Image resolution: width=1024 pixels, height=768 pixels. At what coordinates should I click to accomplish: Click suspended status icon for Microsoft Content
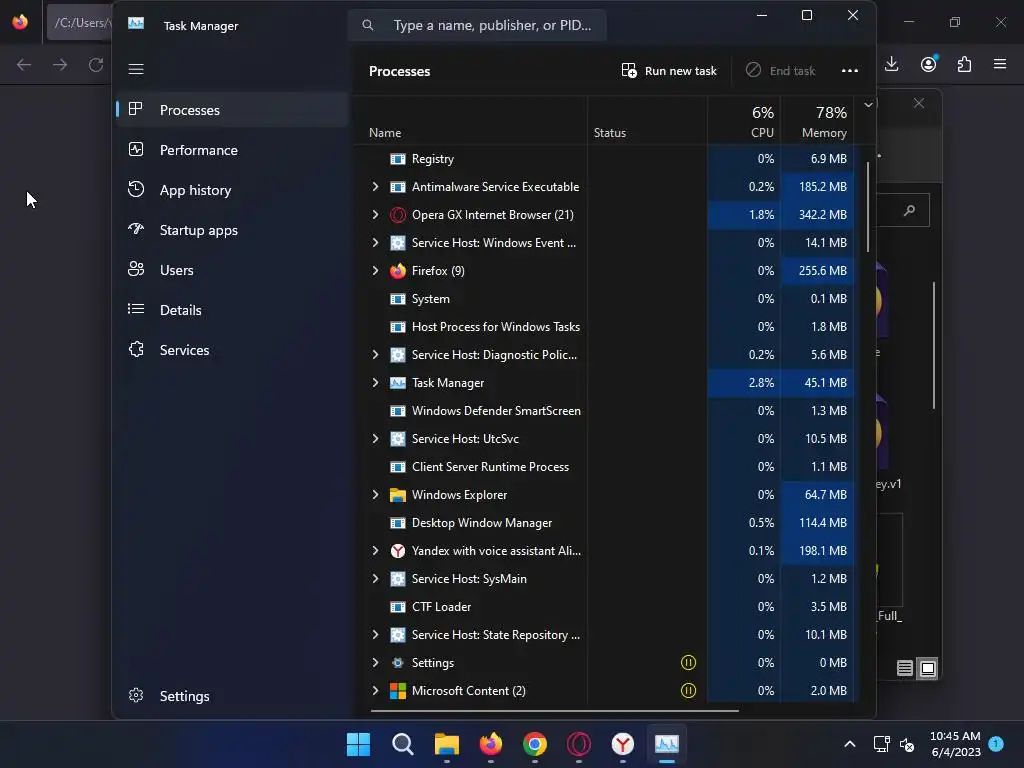688,691
